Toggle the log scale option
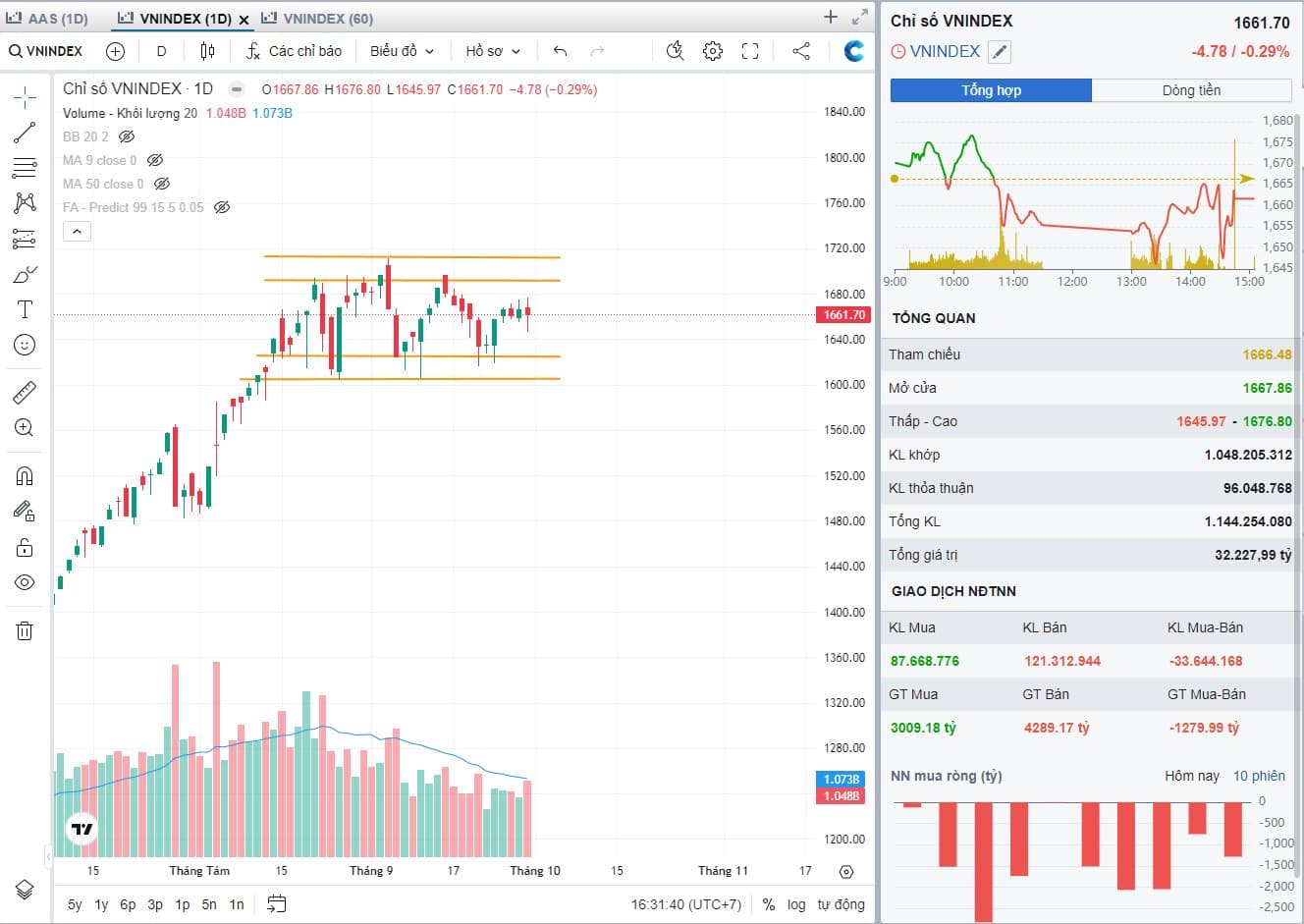 (796, 904)
